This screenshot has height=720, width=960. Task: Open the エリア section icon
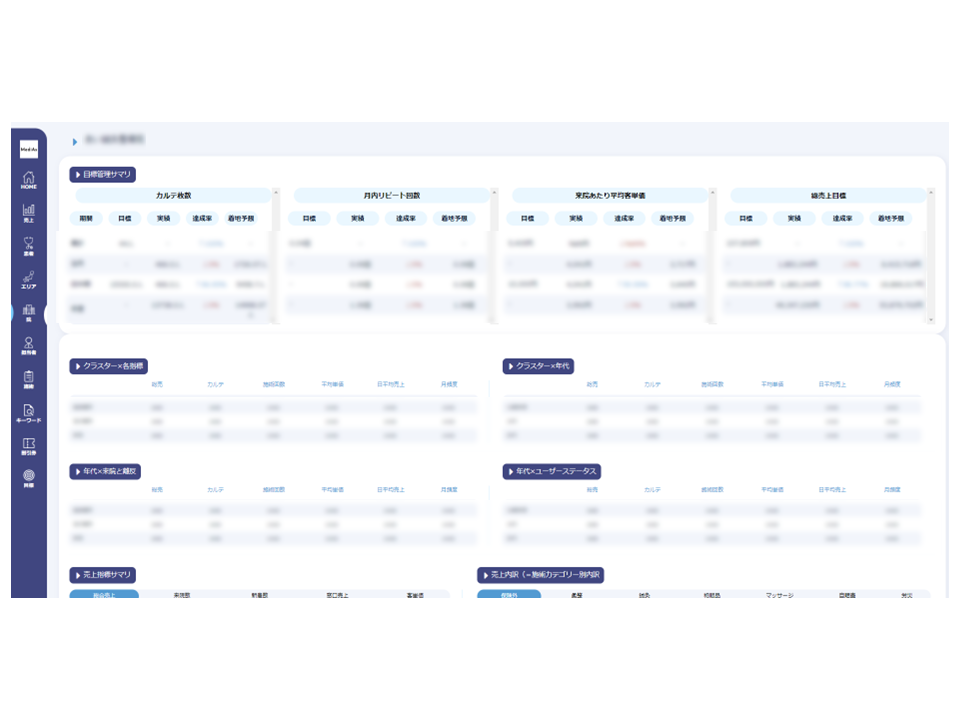(28, 279)
